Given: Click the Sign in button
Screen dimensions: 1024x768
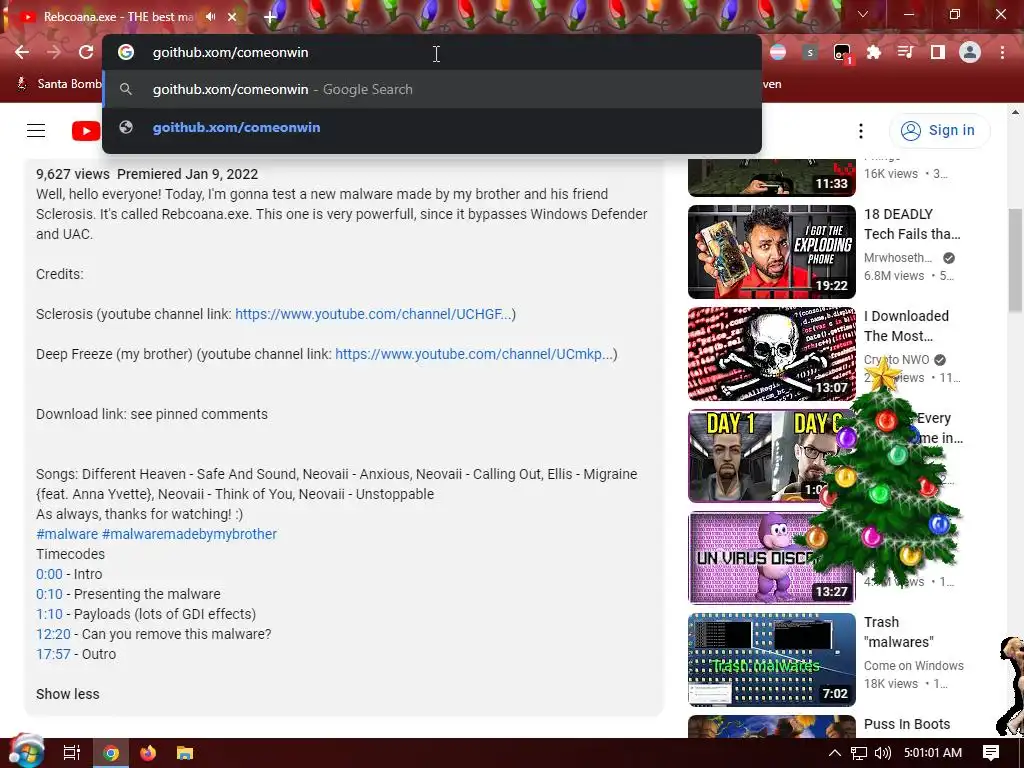Looking at the screenshot, I should (939, 131).
